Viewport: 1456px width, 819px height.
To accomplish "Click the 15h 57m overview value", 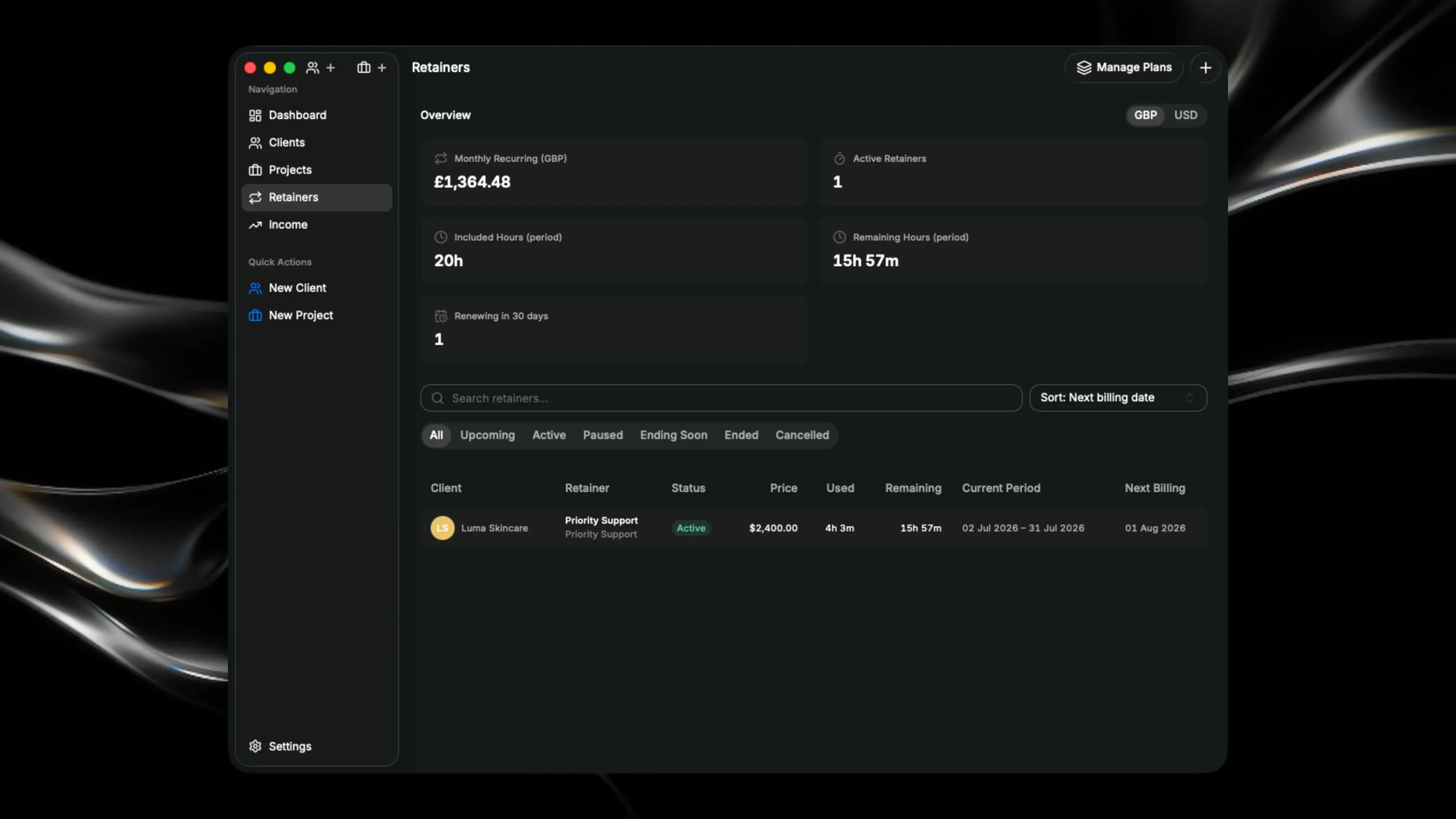I will [865, 261].
